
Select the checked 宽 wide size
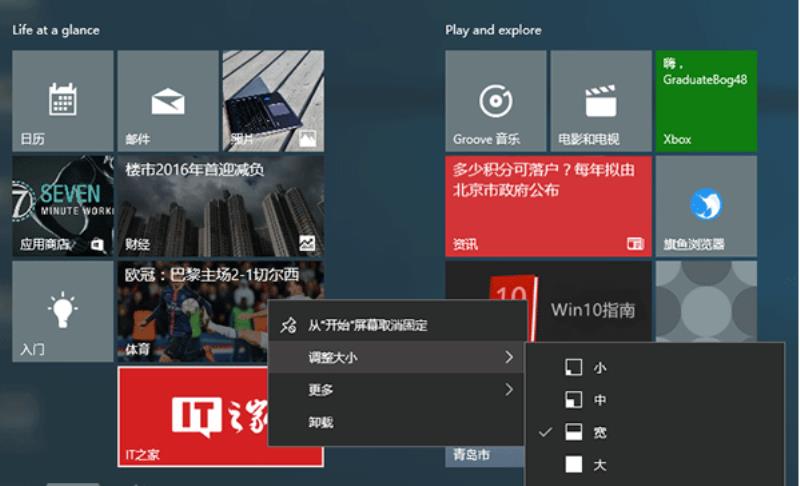[x=655, y=432]
